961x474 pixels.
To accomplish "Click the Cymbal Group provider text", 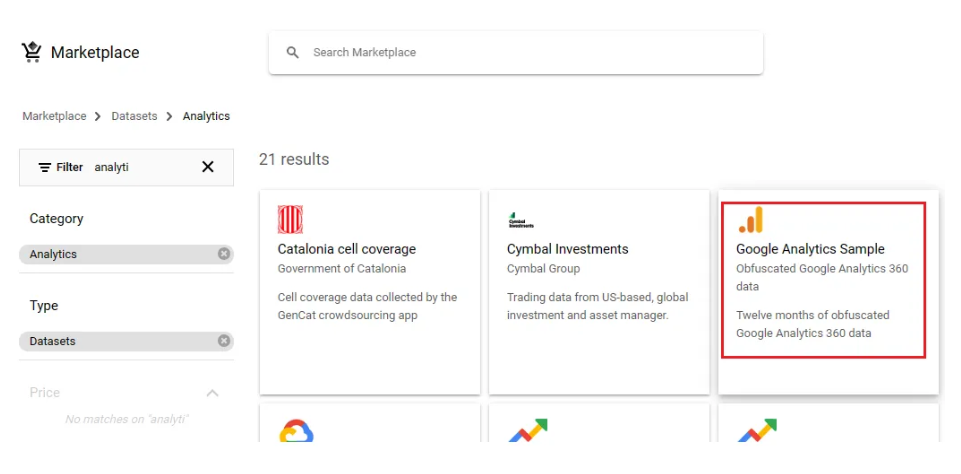I will point(543,269).
